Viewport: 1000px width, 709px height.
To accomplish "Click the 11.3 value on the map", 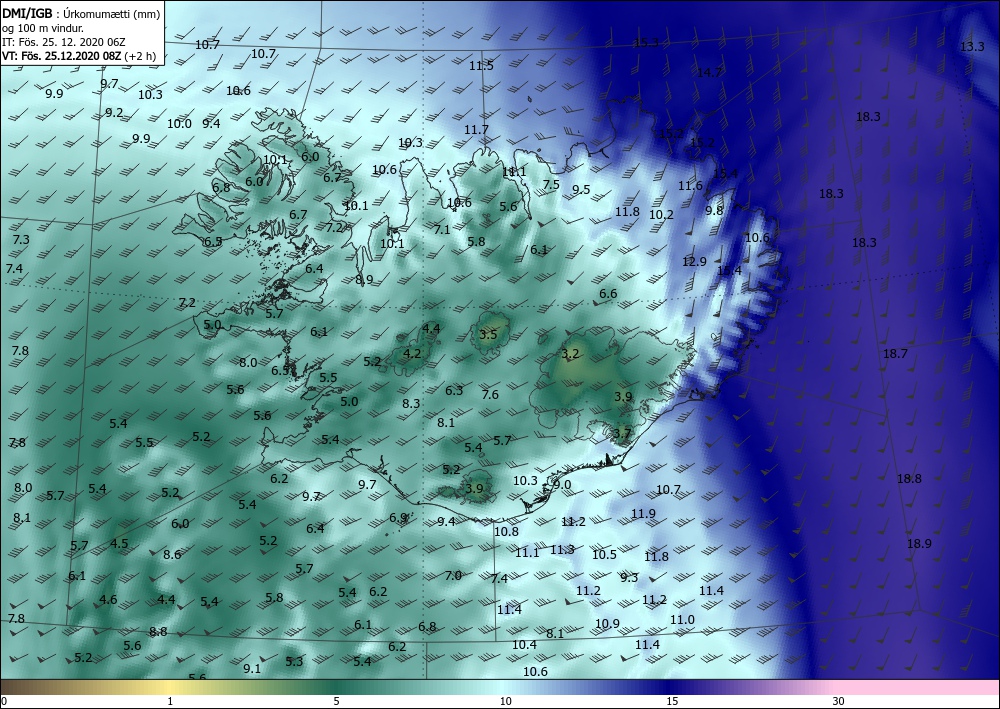I will pos(562,550).
